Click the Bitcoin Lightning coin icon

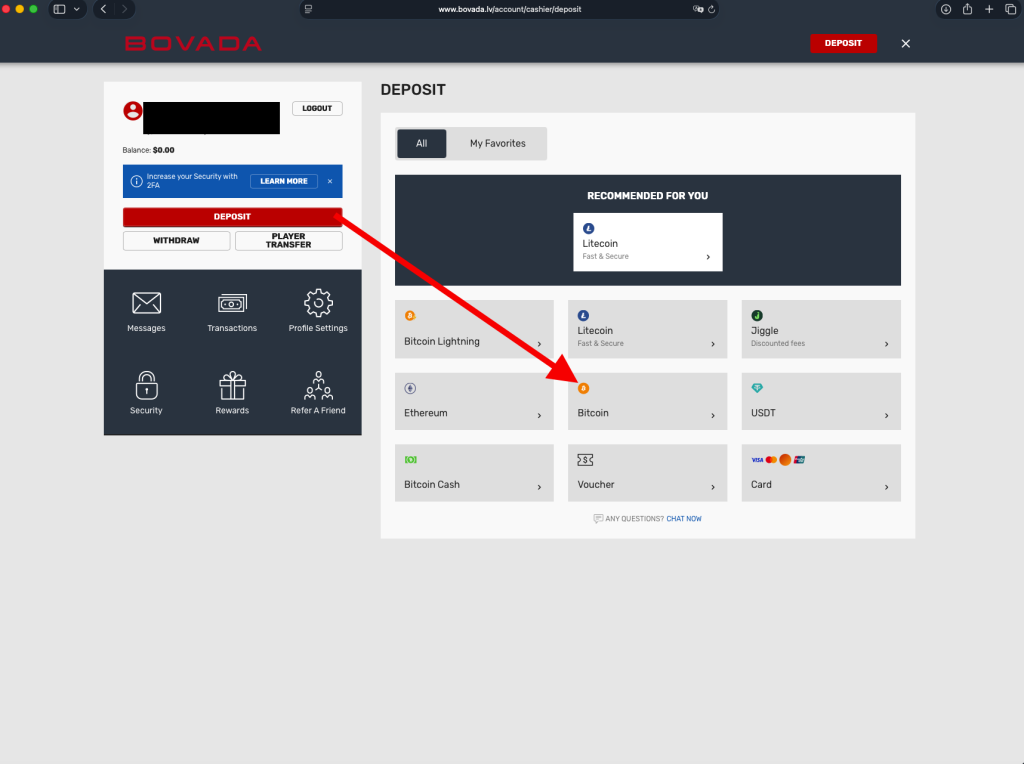[x=410, y=315]
